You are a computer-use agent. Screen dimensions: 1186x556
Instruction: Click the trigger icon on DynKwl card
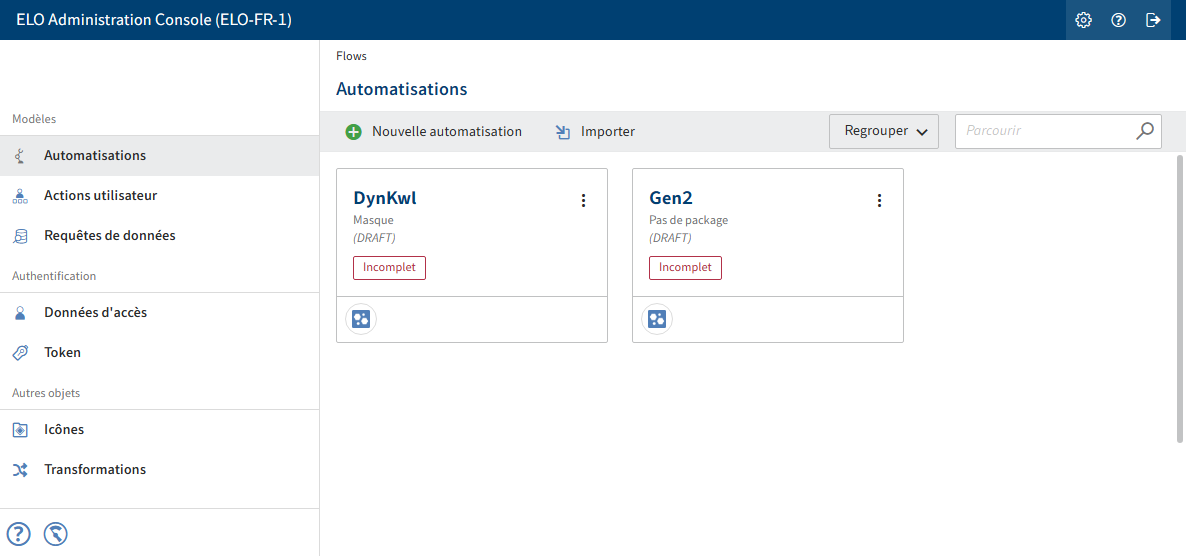click(x=361, y=319)
